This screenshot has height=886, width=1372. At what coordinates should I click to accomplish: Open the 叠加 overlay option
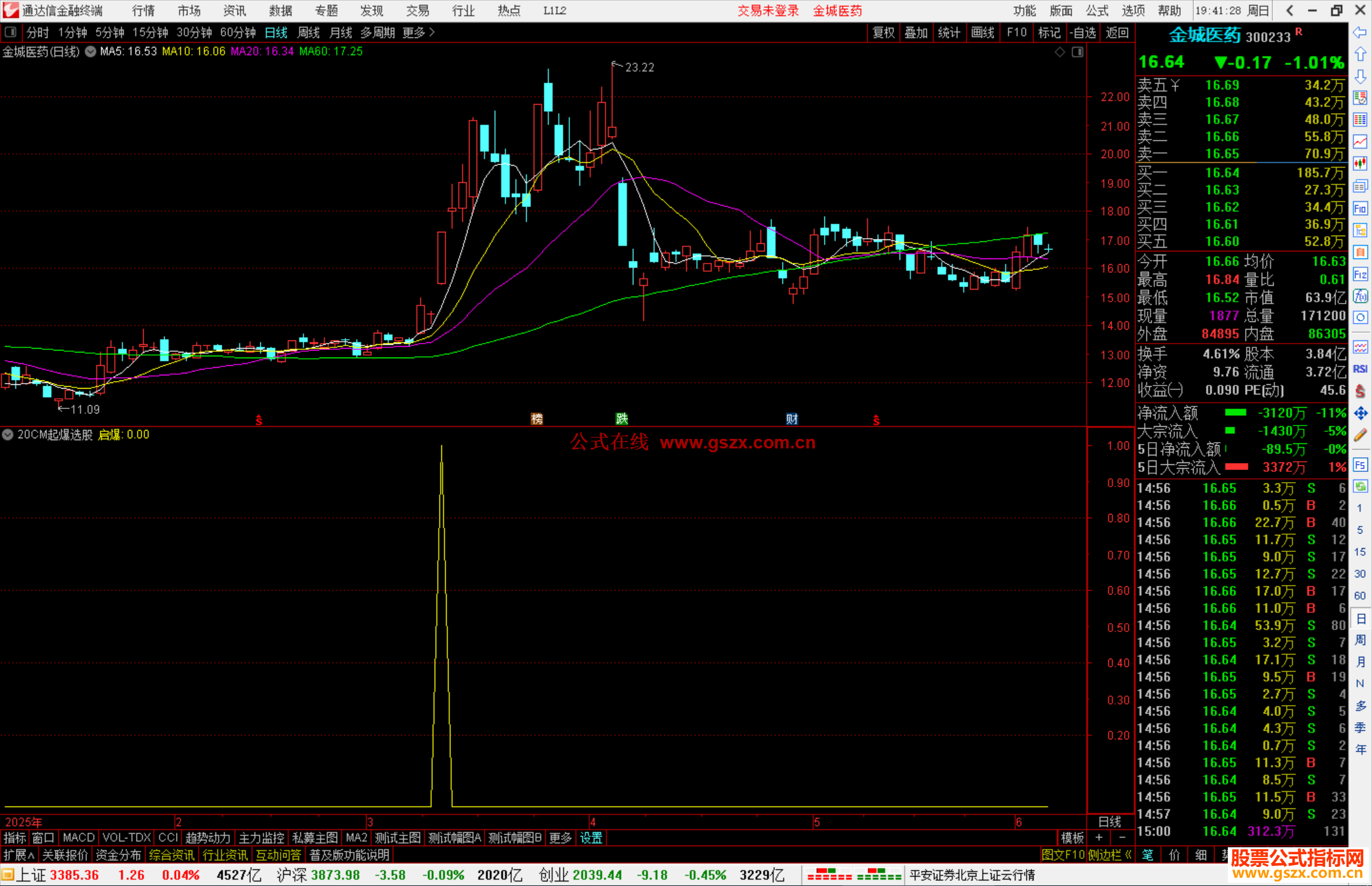(x=917, y=32)
